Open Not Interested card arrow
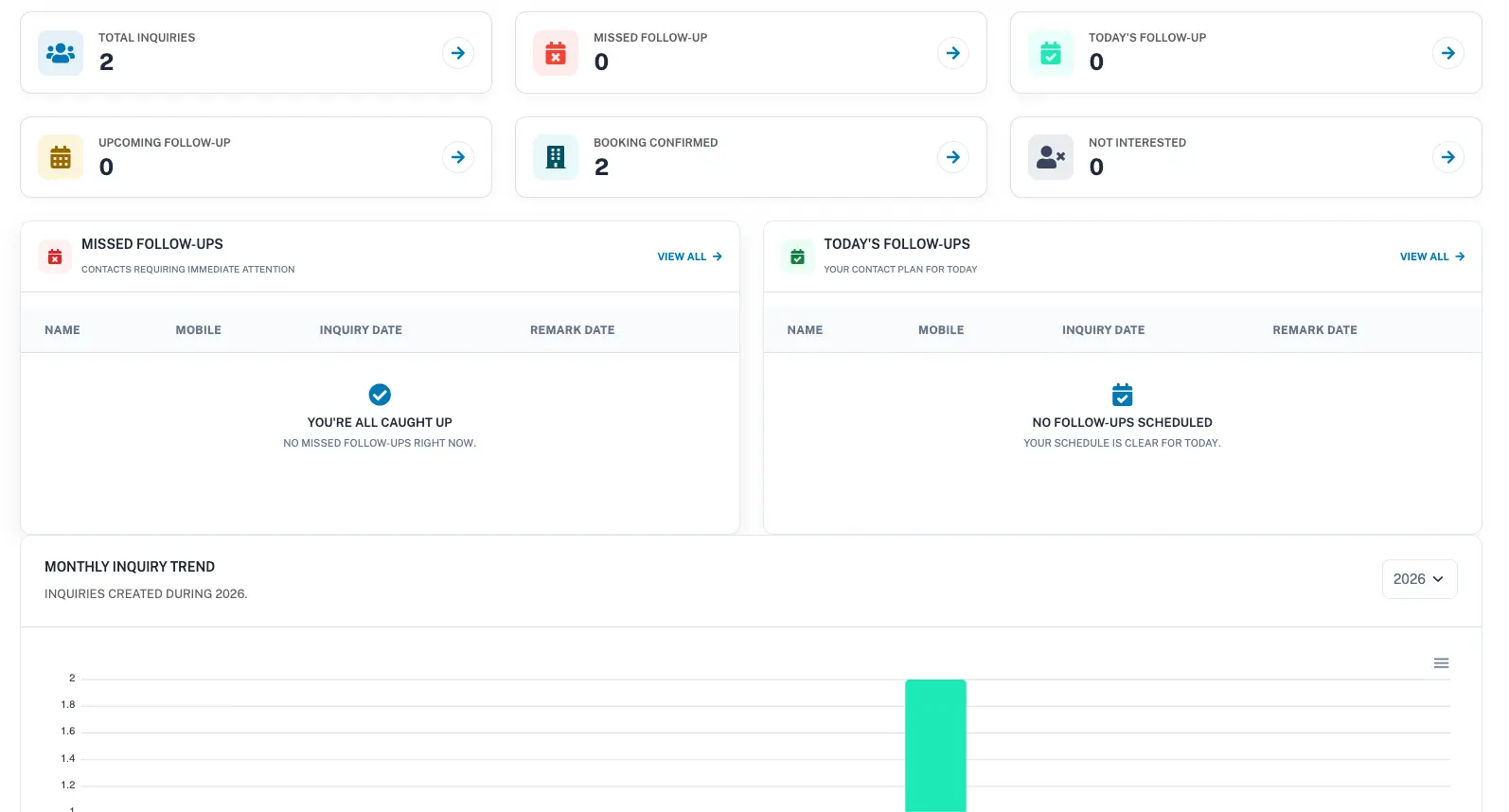 pyautogui.click(x=1448, y=157)
